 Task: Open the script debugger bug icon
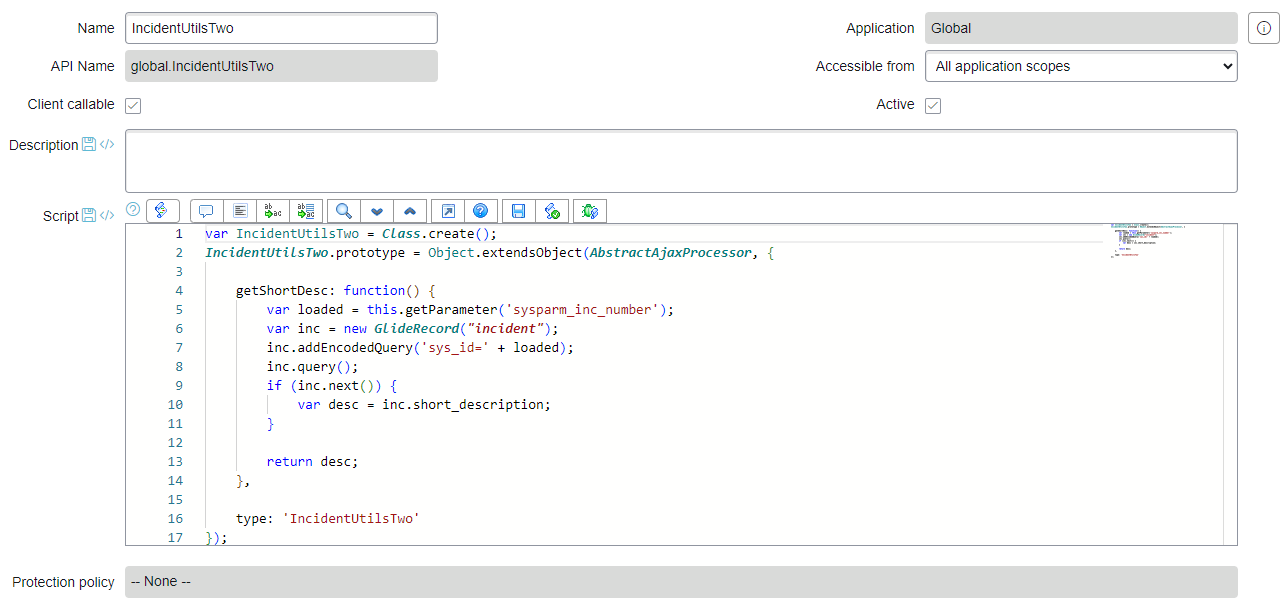point(590,211)
